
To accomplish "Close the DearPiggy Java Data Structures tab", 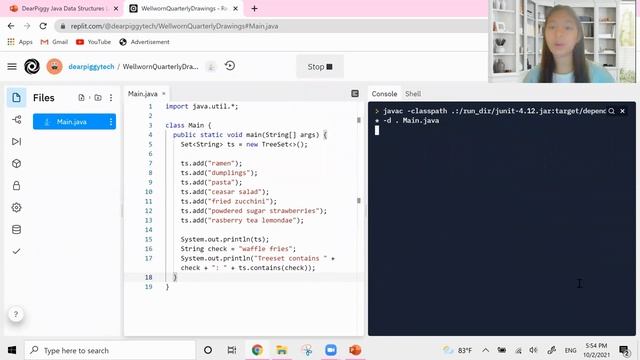I will coord(116,9).
